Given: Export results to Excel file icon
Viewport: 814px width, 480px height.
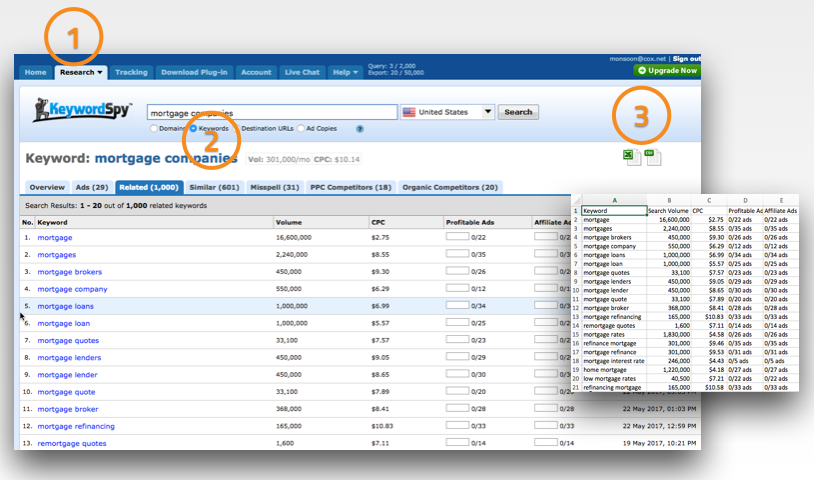Looking at the screenshot, I should (x=630, y=156).
